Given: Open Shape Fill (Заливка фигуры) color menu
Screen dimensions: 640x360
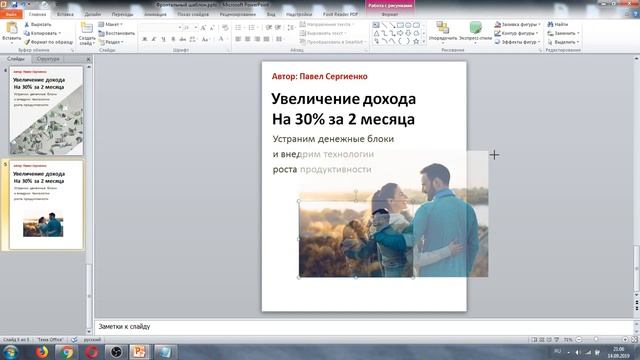Looking at the screenshot, I should [x=518, y=24].
